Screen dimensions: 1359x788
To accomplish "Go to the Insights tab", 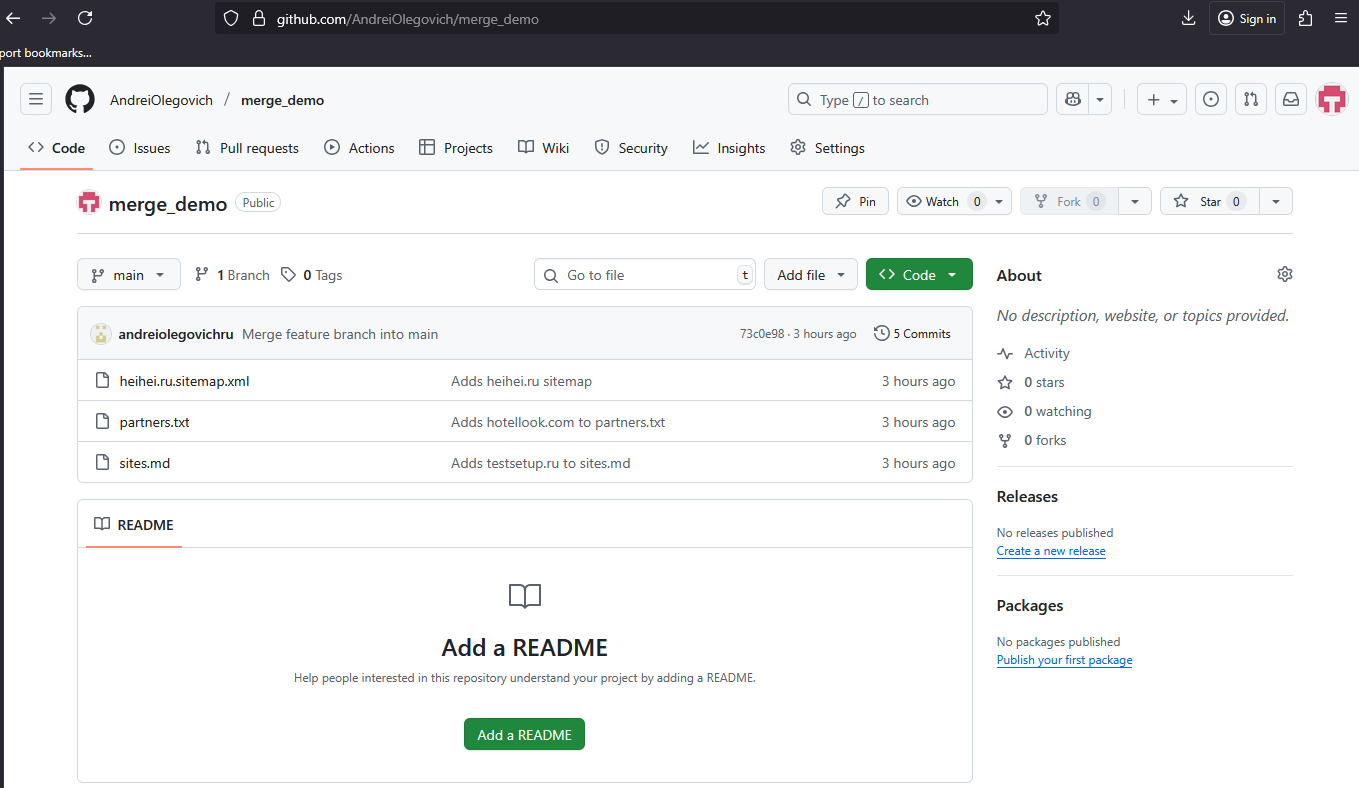I will (x=728, y=147).
